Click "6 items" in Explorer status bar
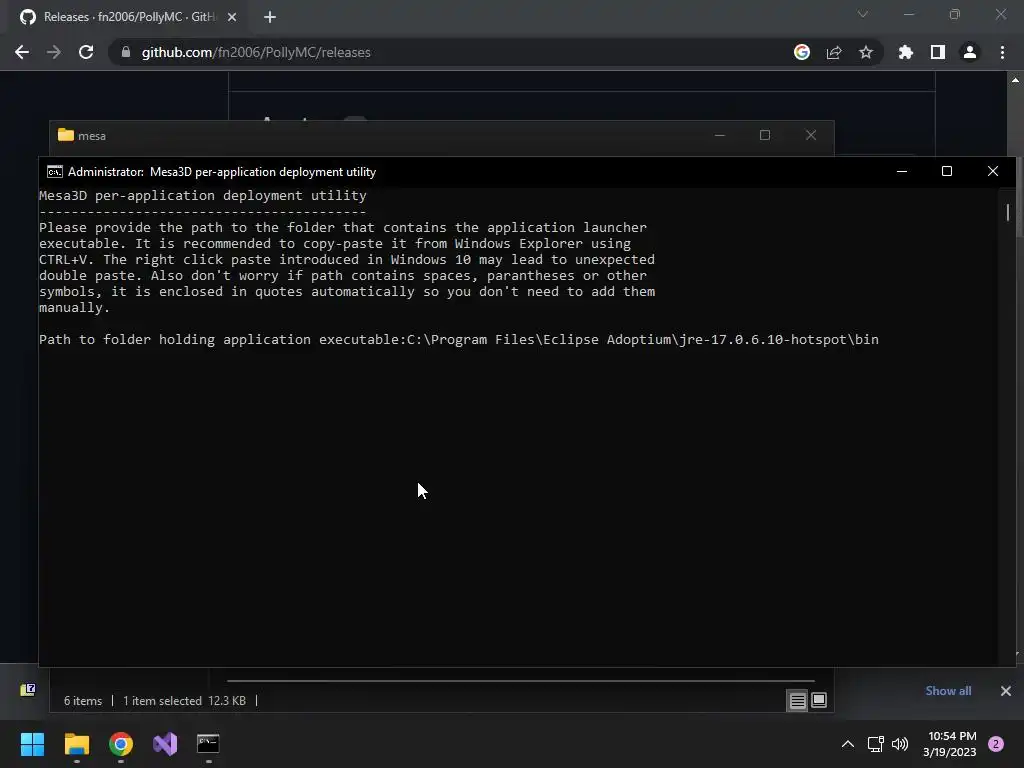Viewport: 1024px width, 768px height. pos(83,701)
